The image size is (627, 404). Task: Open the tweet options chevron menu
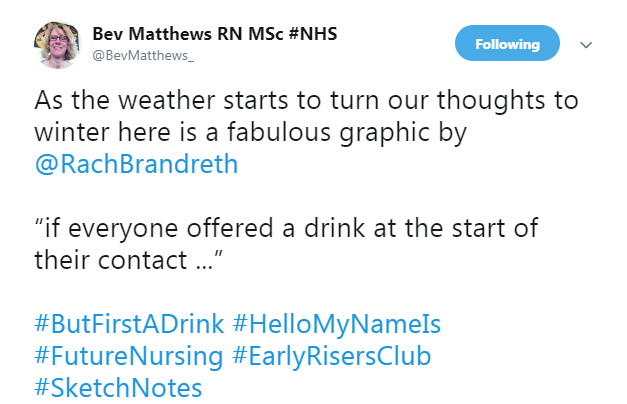[x=587, y=45]
